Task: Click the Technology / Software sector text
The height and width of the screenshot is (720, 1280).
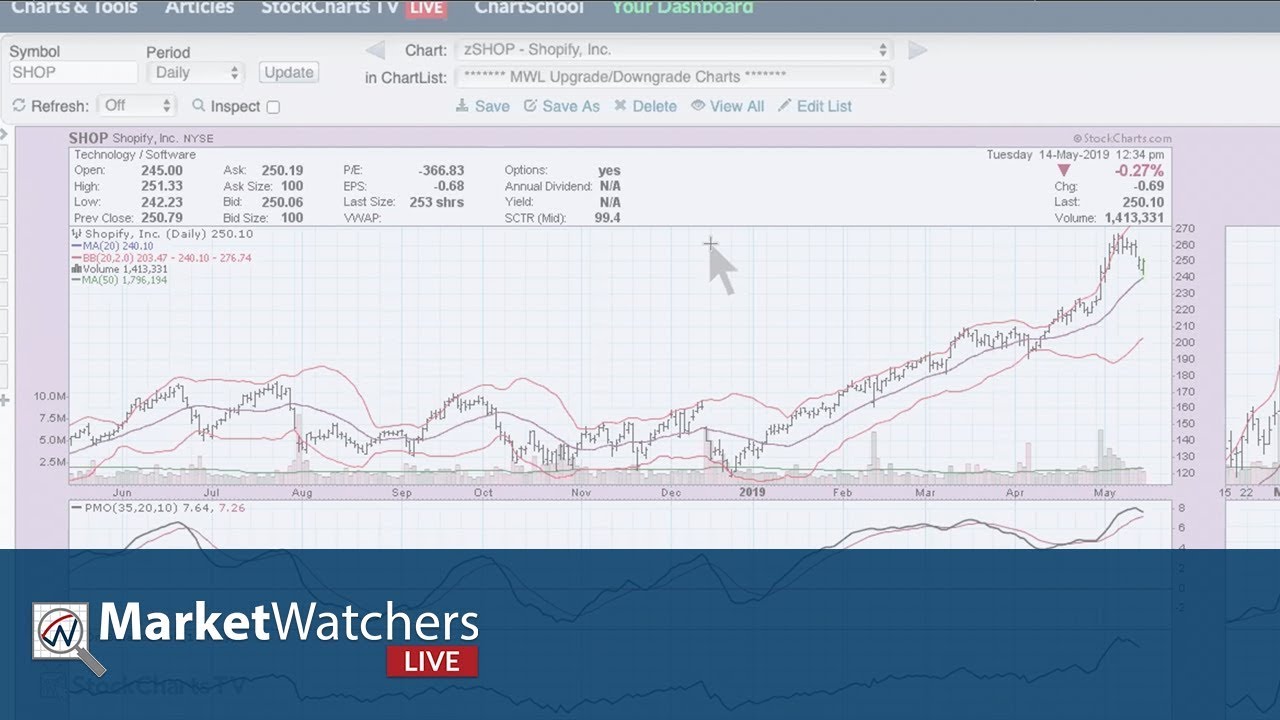Action: [135, 155]
